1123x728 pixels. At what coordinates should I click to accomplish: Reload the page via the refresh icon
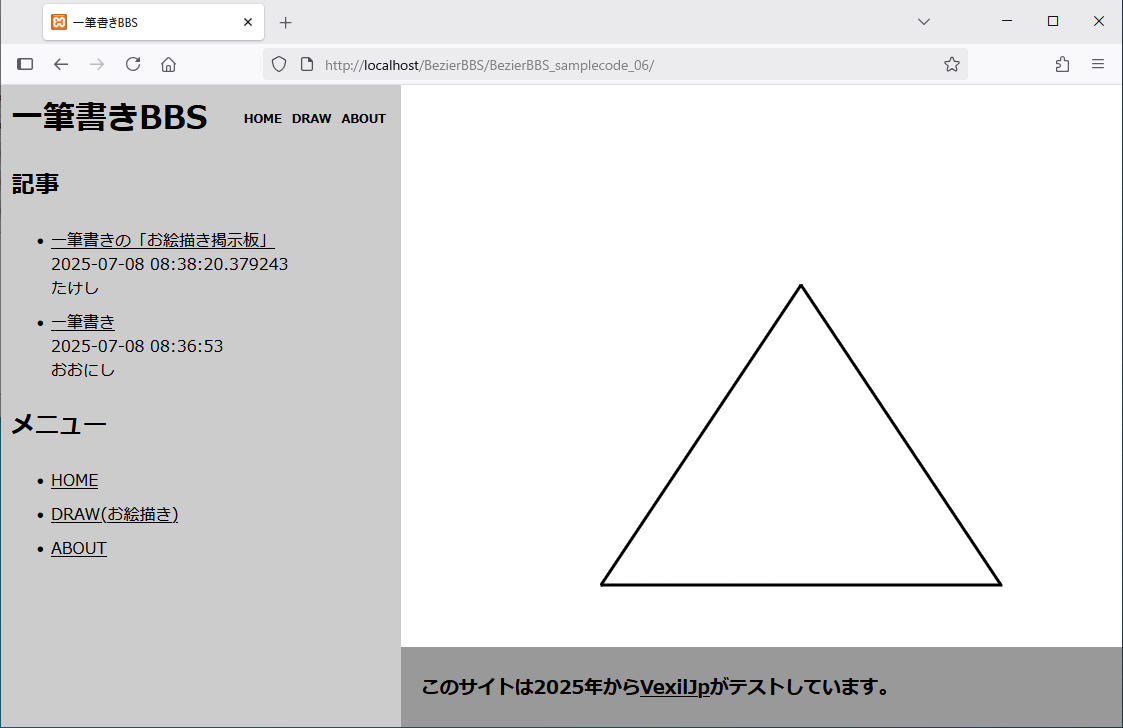[133, 63]
